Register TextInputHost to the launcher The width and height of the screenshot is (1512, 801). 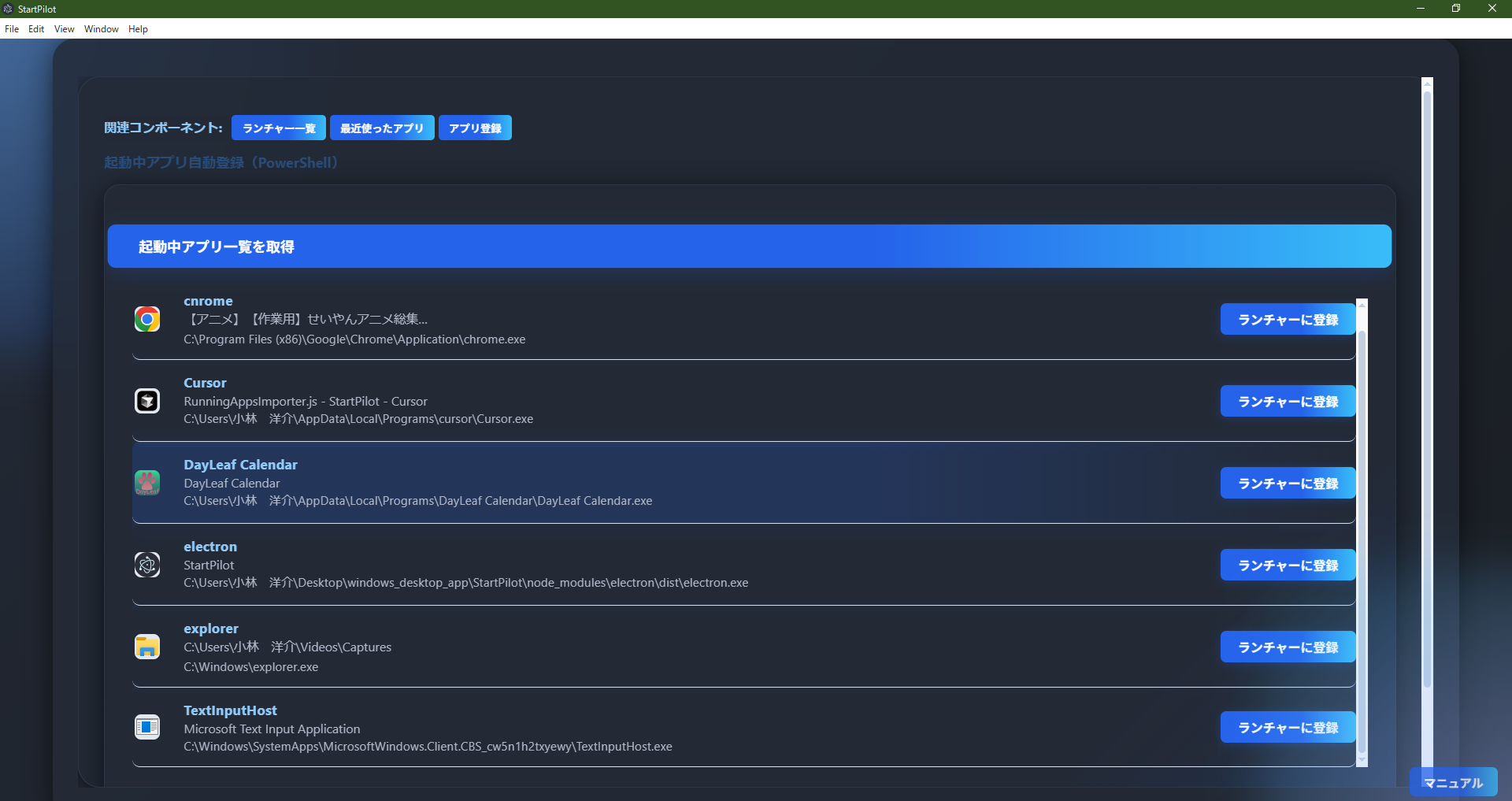coord(1287,727)
